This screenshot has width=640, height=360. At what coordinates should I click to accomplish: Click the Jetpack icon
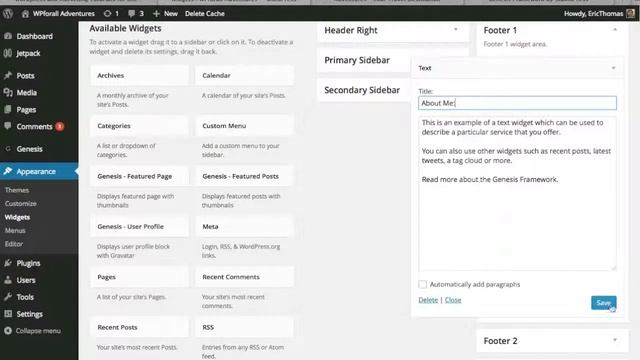(x=8, y=53)
